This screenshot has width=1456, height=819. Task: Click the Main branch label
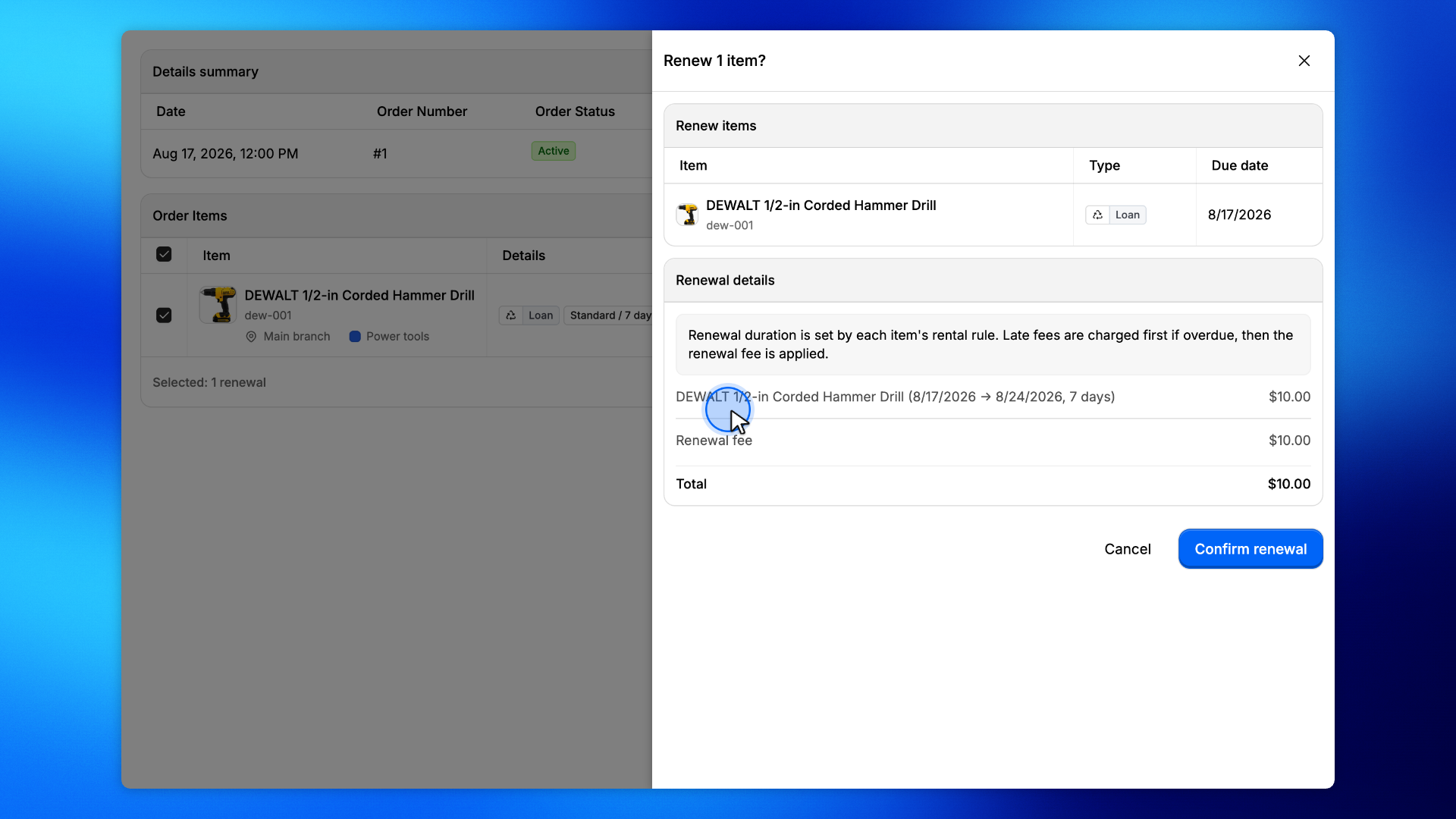tap(297, 337)
